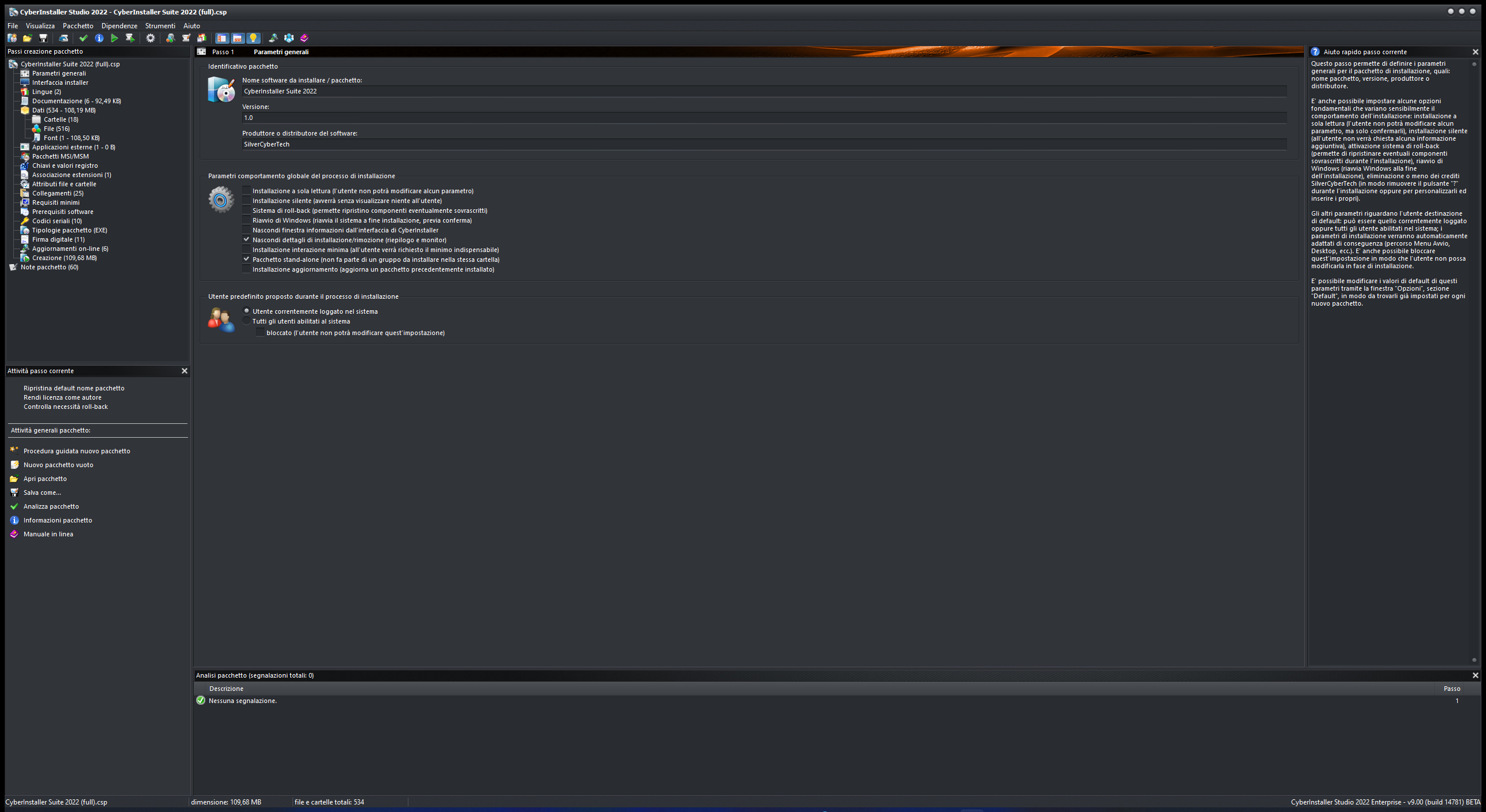
Task: Click the purple help book toolbar icon
Action: [x=305, y=38]
